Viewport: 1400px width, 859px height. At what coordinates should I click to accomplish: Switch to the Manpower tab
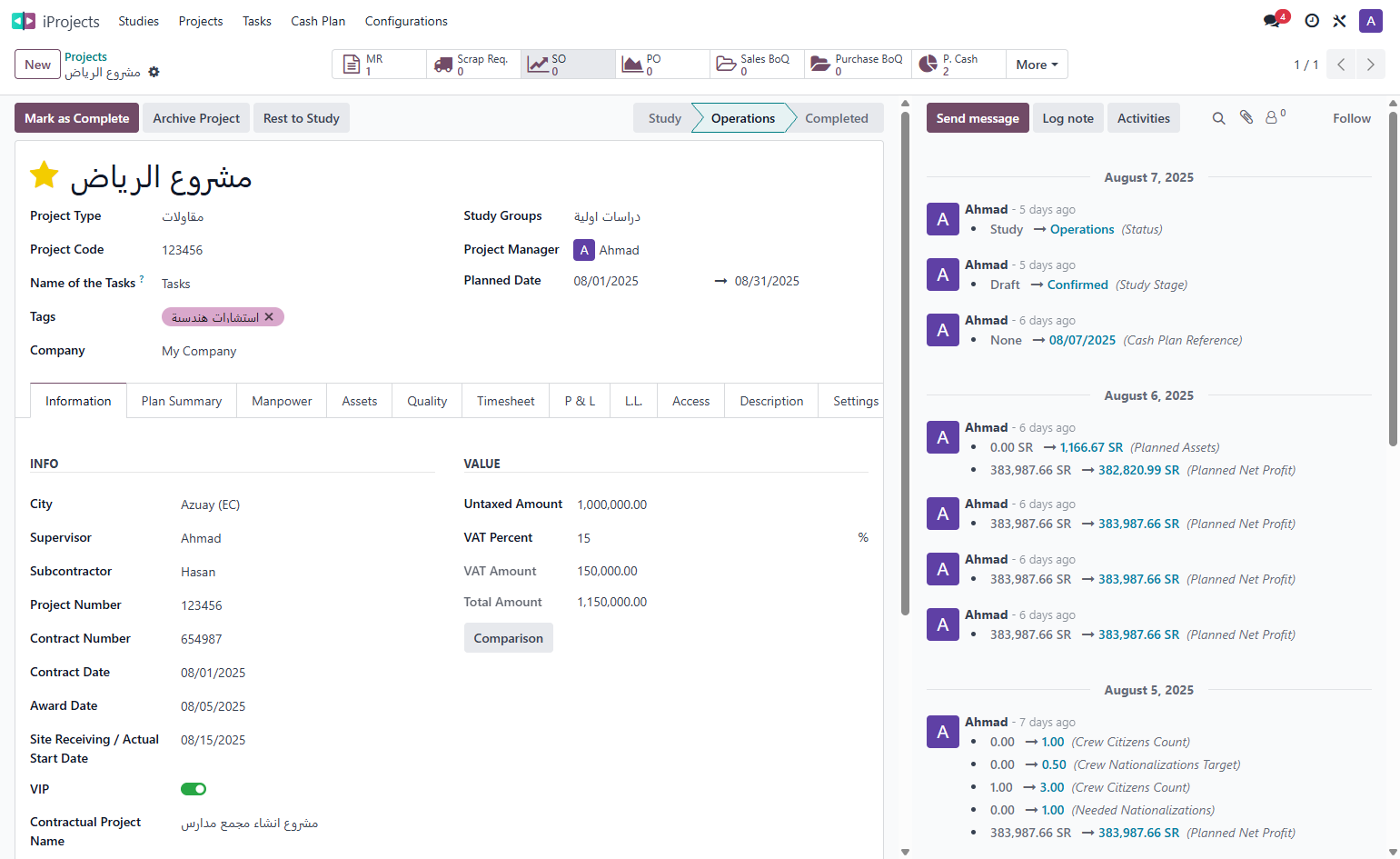tap(282, 401)
